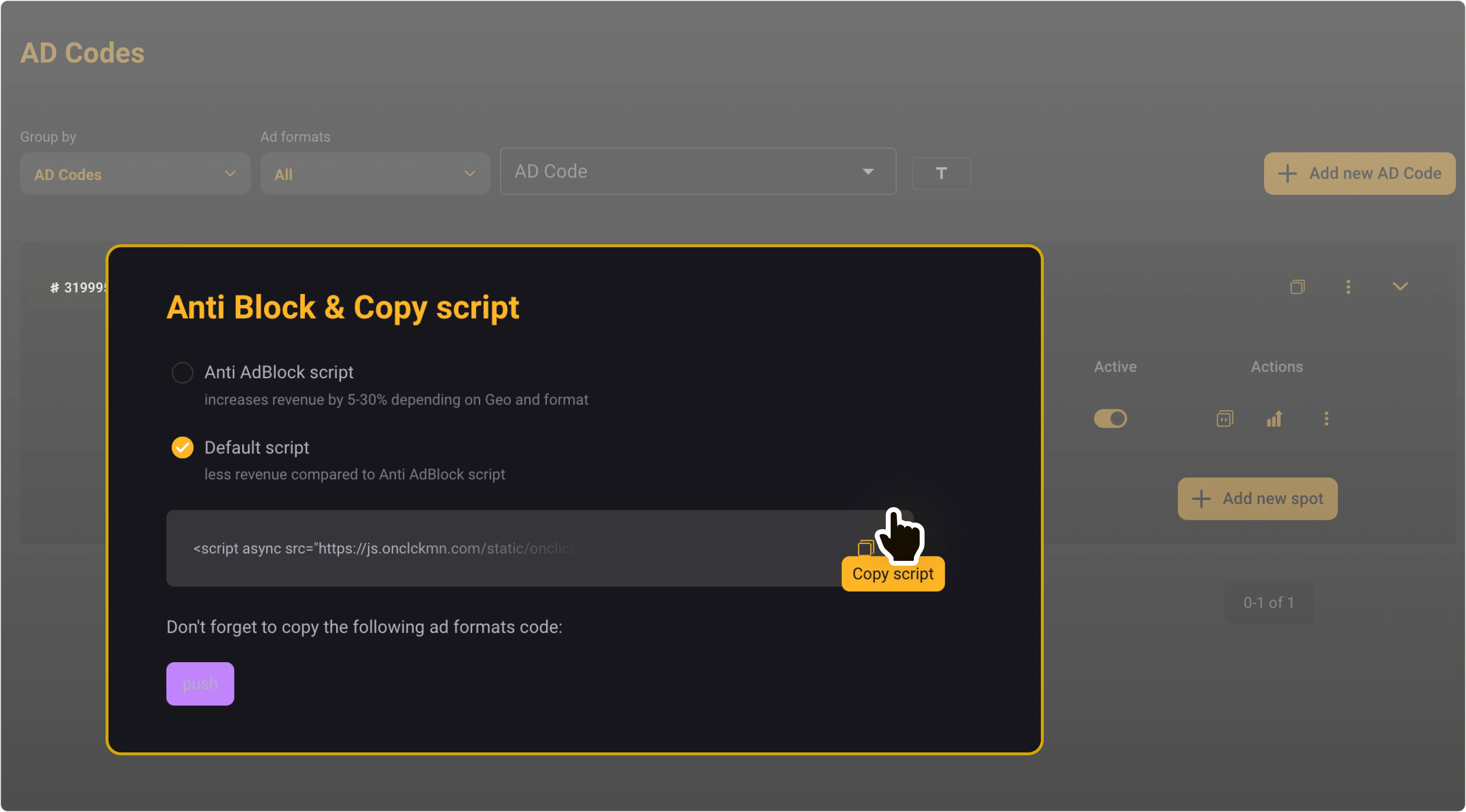
Task: Open the Ad formats All dropdown
Action: coord(374,174)
